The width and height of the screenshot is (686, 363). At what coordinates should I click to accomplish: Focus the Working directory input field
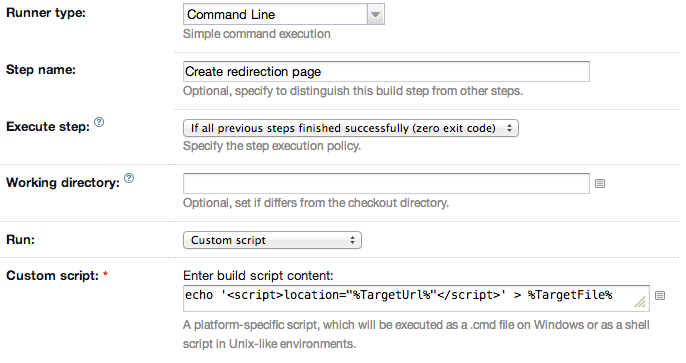click(x=386, y=184)
